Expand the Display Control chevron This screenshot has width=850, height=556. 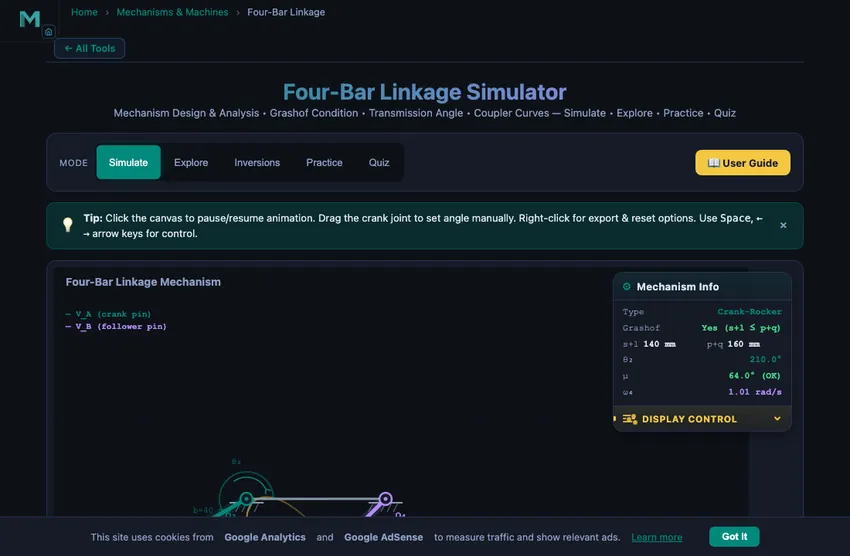point(777,419)
